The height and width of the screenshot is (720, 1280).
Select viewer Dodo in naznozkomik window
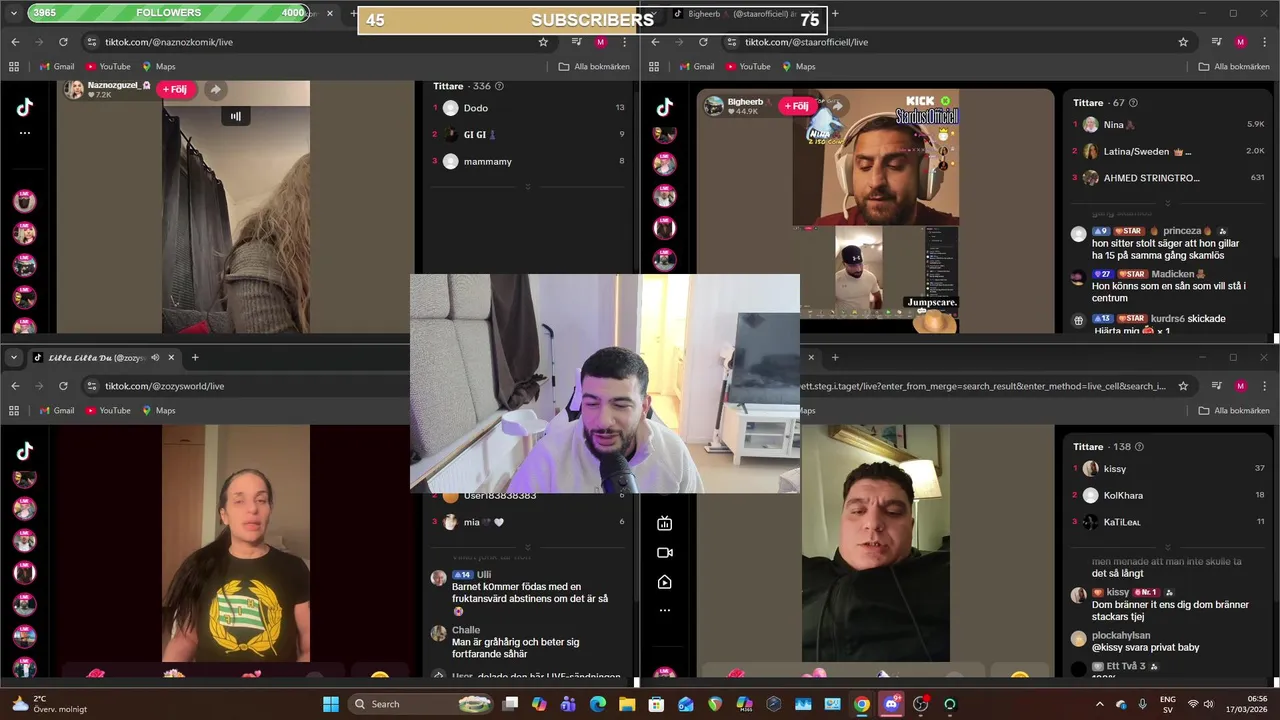pyautogui.click(x=476, y=108)
